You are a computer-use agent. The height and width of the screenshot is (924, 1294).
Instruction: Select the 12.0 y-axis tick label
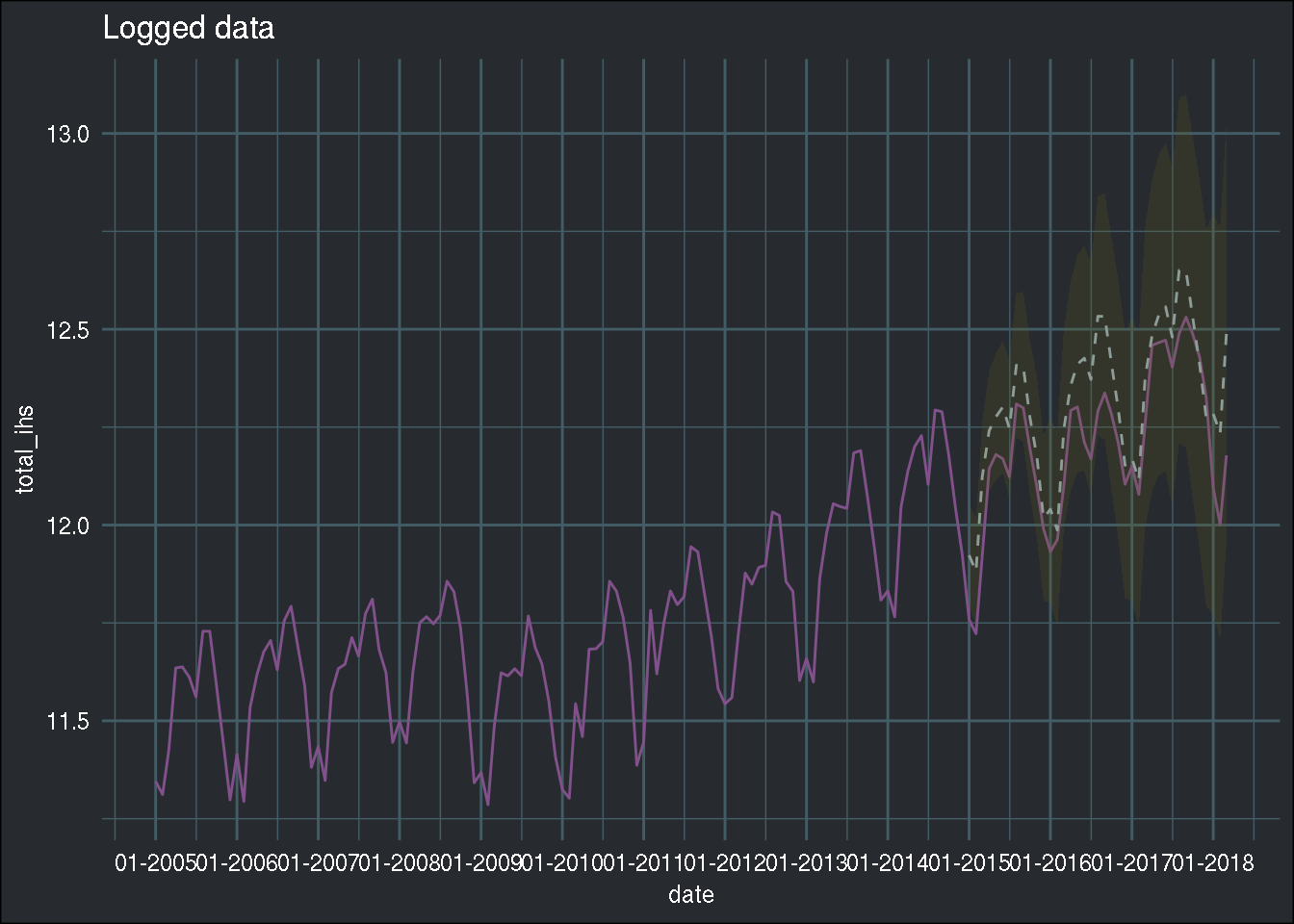coord(67,526)
